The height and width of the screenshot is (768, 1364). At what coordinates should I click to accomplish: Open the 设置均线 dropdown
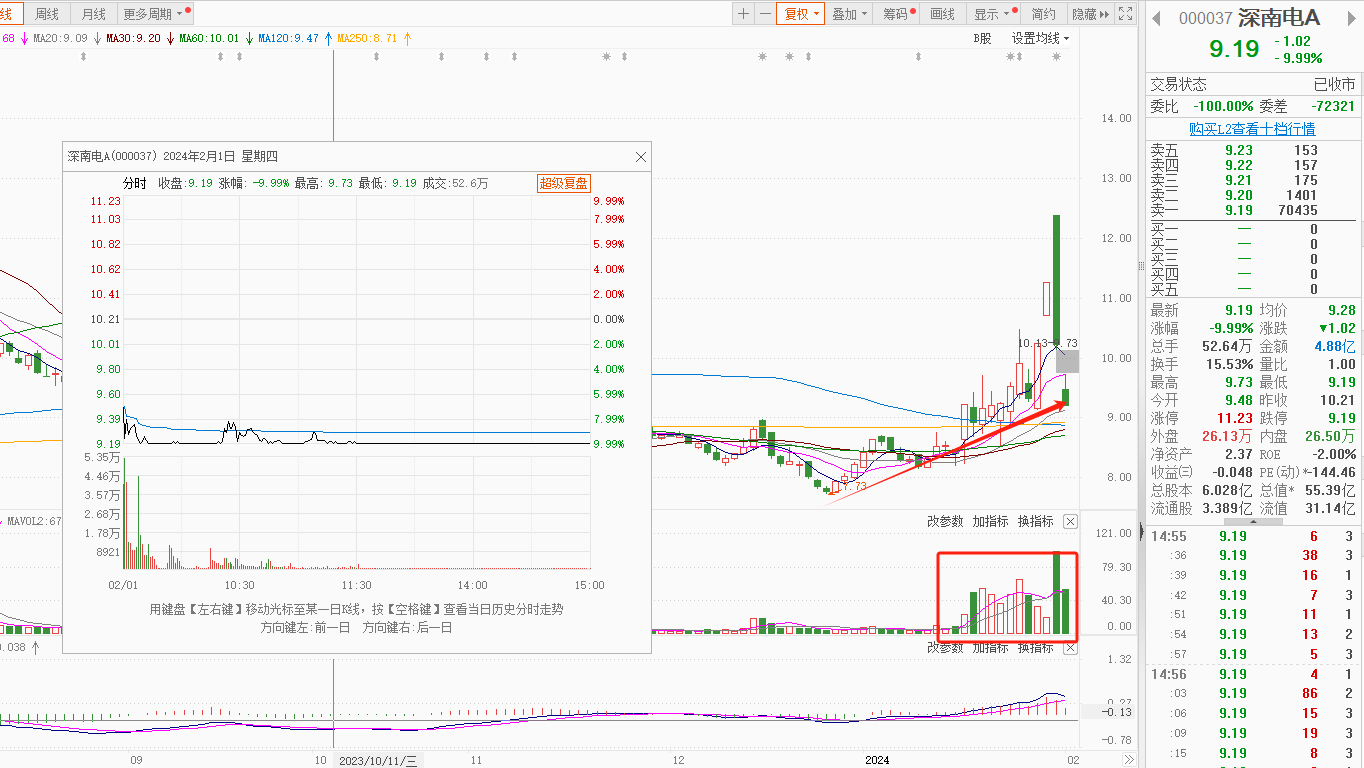(x=1040, y=38)
